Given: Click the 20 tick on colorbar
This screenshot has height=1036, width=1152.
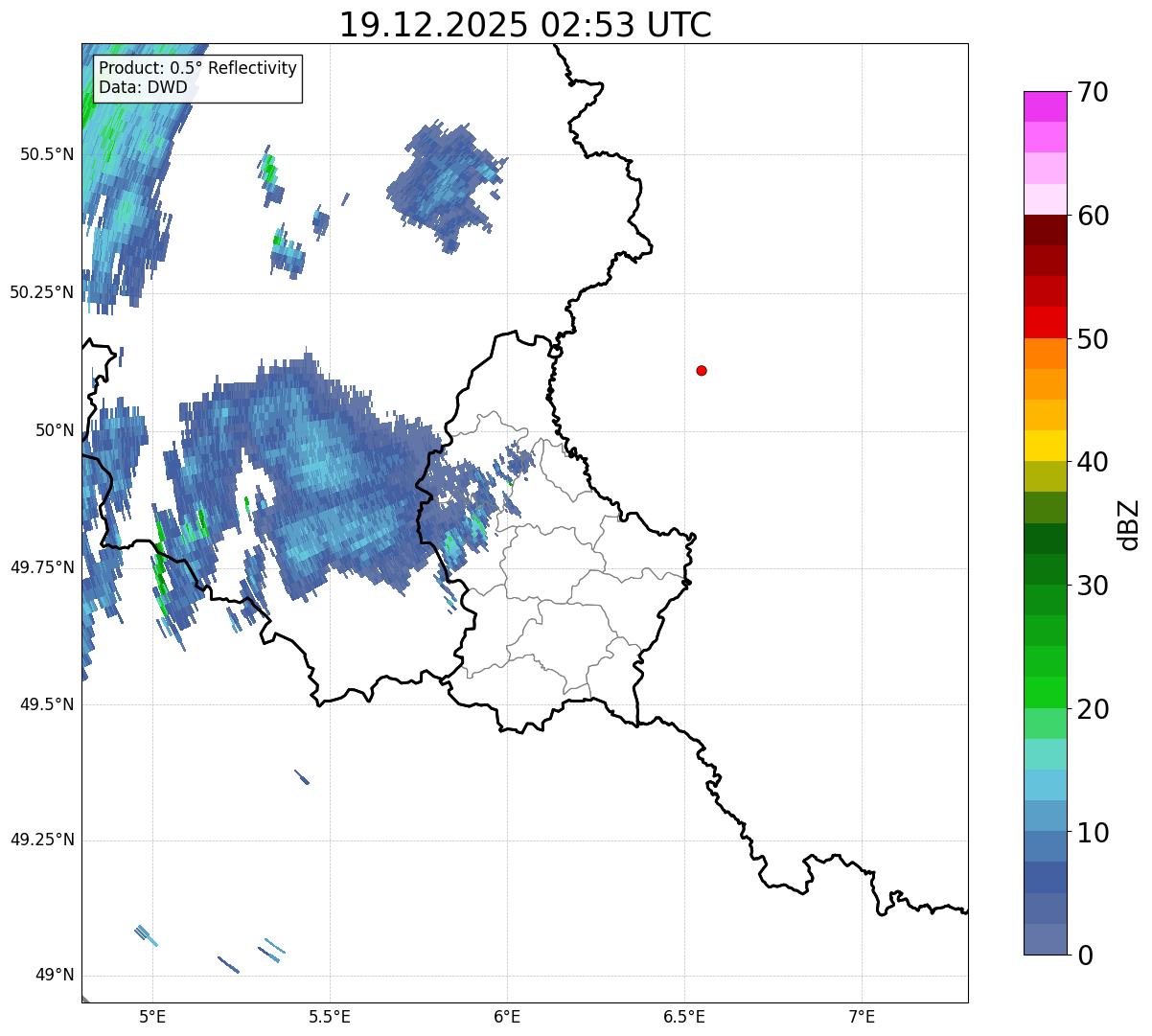Looking at the screenshot, I should tap(1094, 709).
